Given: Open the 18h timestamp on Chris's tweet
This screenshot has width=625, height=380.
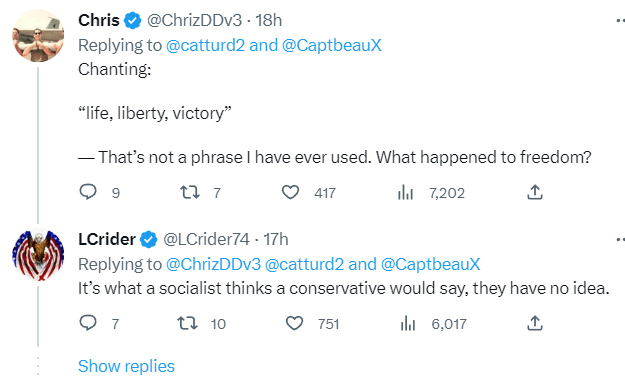Looking at the screenshot, I should [x=268, y=20].
